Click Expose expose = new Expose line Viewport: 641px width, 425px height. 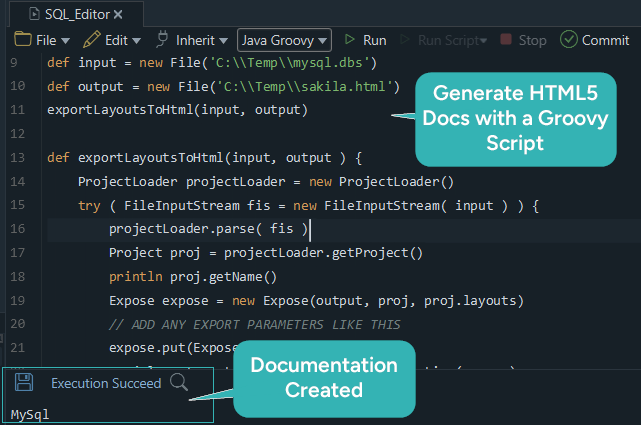pyautogui.click(x=316, y=301)
